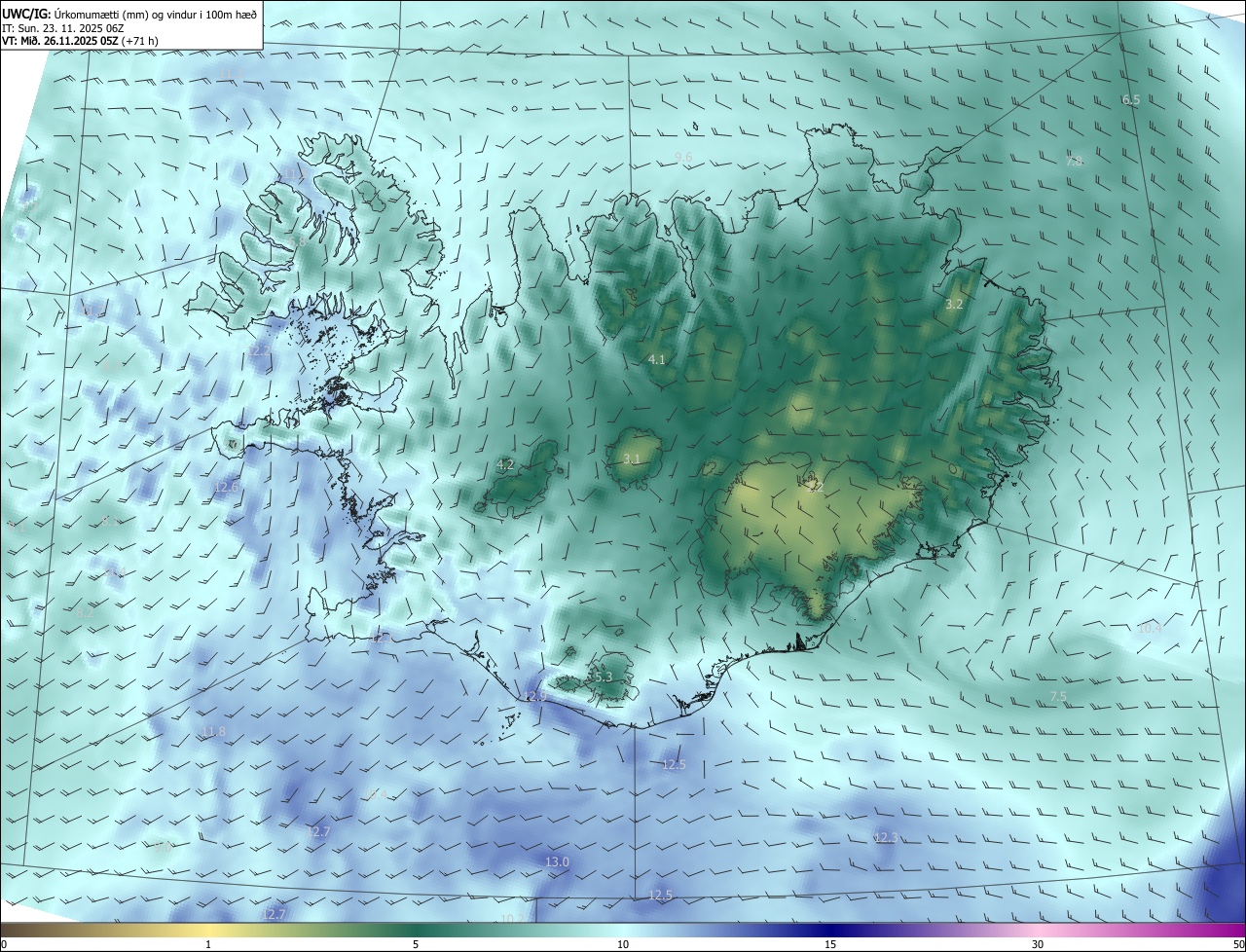This screenshot has width=1246, height=952.
Task: Click the 6.5 value label
Action: (x=1130, y=100)
